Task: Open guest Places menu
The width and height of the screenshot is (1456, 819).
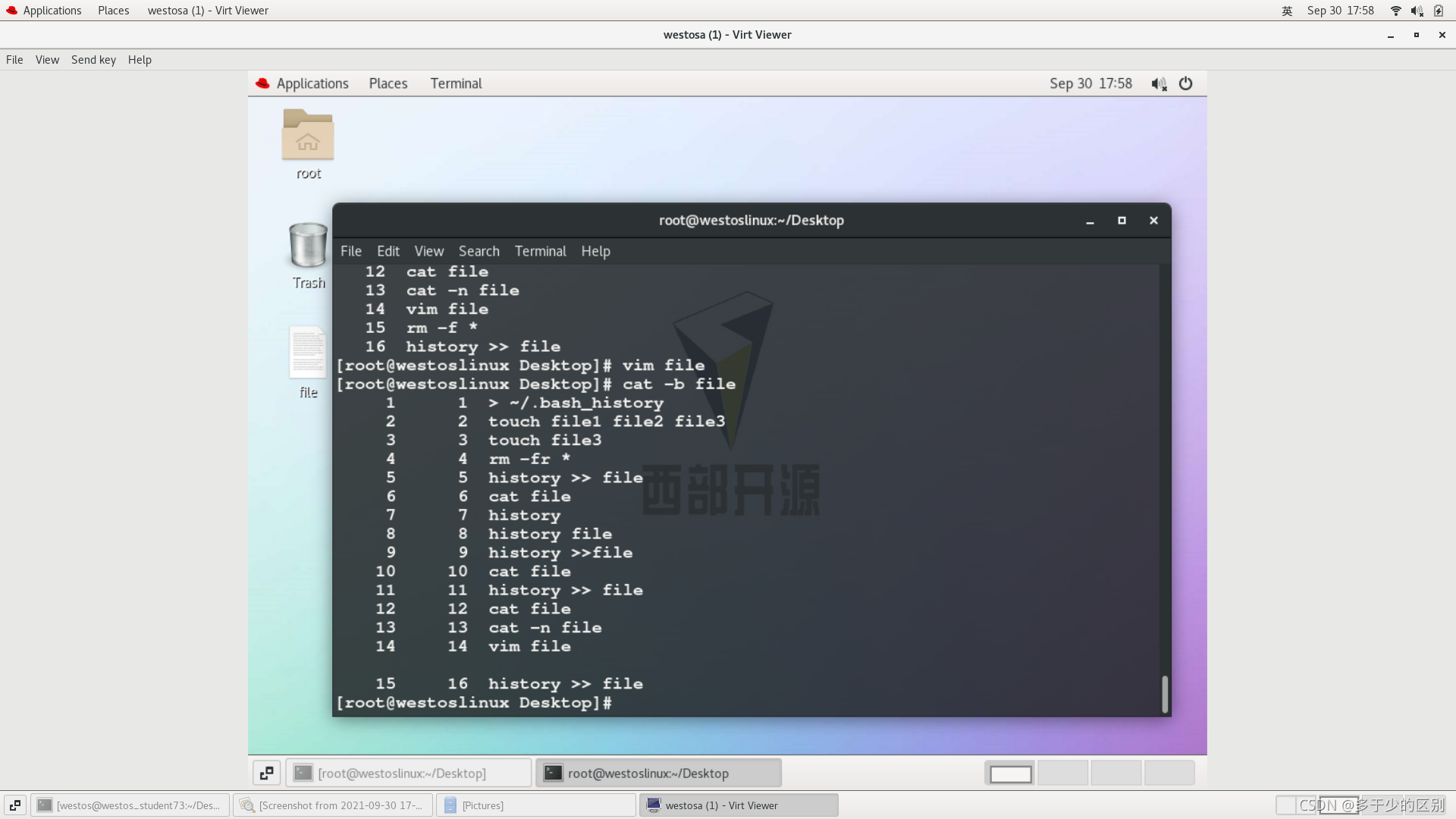Action: tap(388, 83)
